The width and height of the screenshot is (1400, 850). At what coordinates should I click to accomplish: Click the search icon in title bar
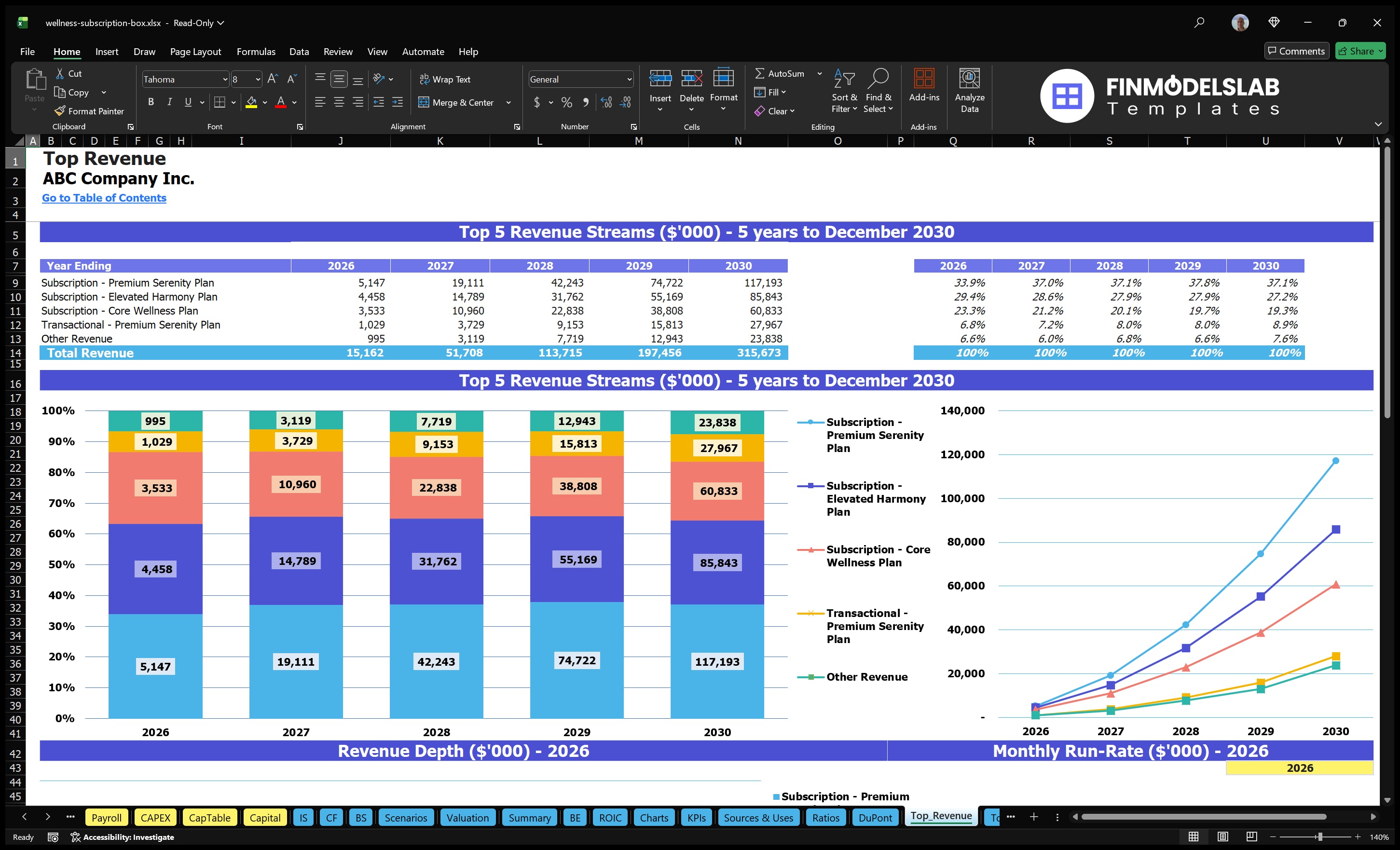1199,23
